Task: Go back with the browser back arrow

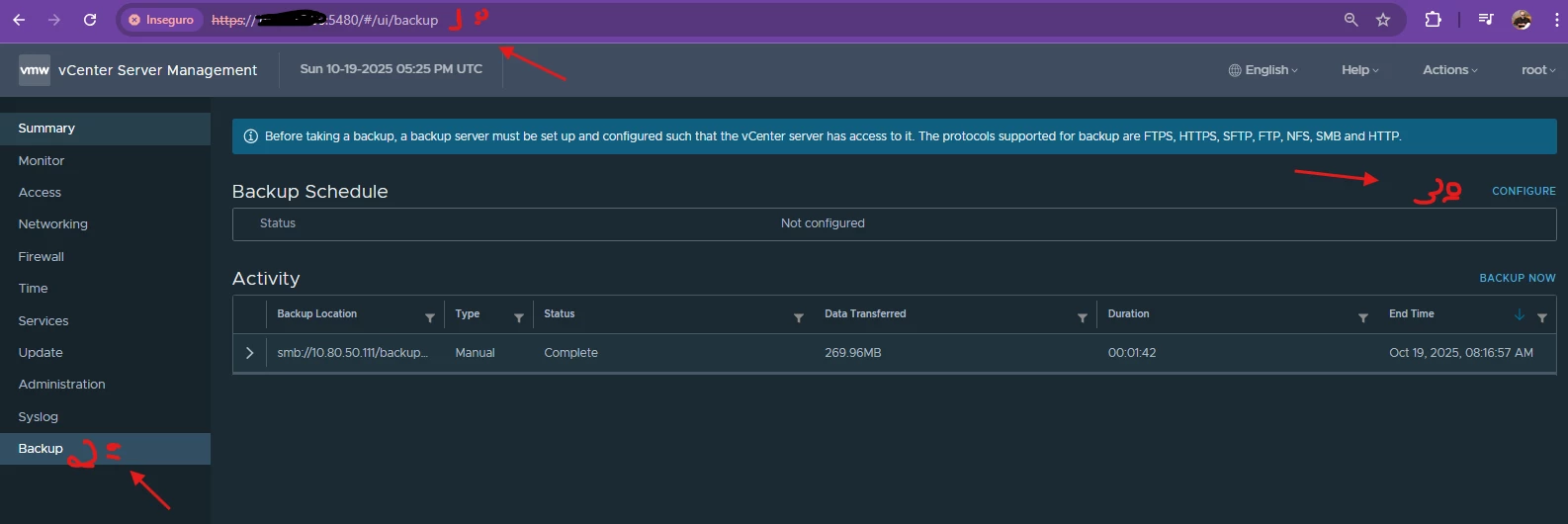Action: point(19,20)
